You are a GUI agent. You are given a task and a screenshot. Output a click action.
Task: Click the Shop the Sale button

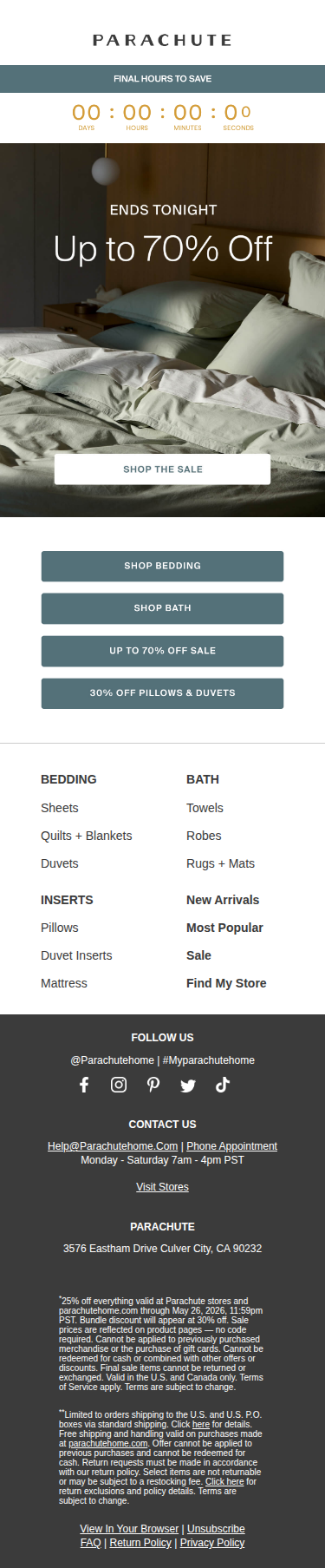coord(163,469)
